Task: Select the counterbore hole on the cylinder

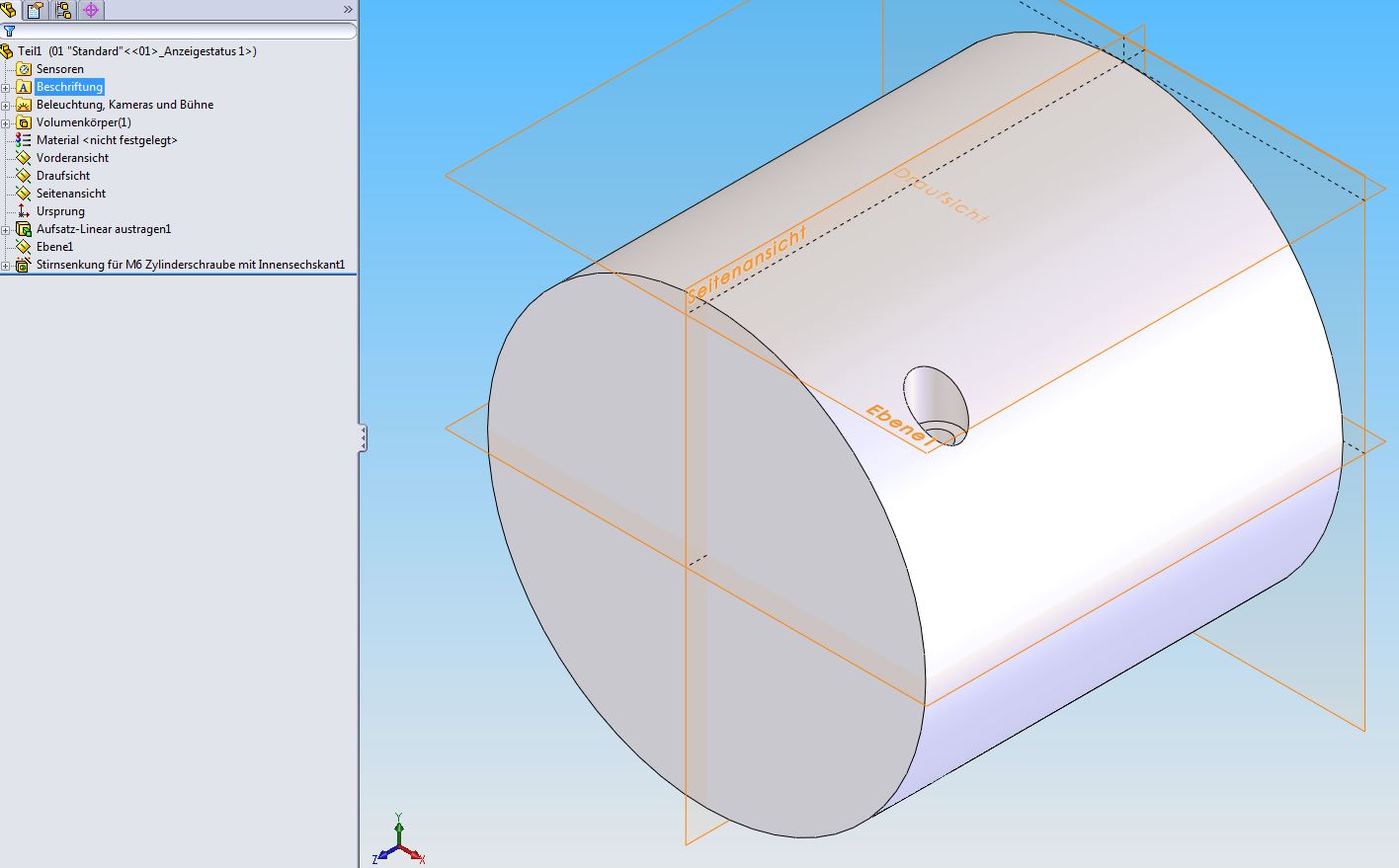Action: point(937,406)
